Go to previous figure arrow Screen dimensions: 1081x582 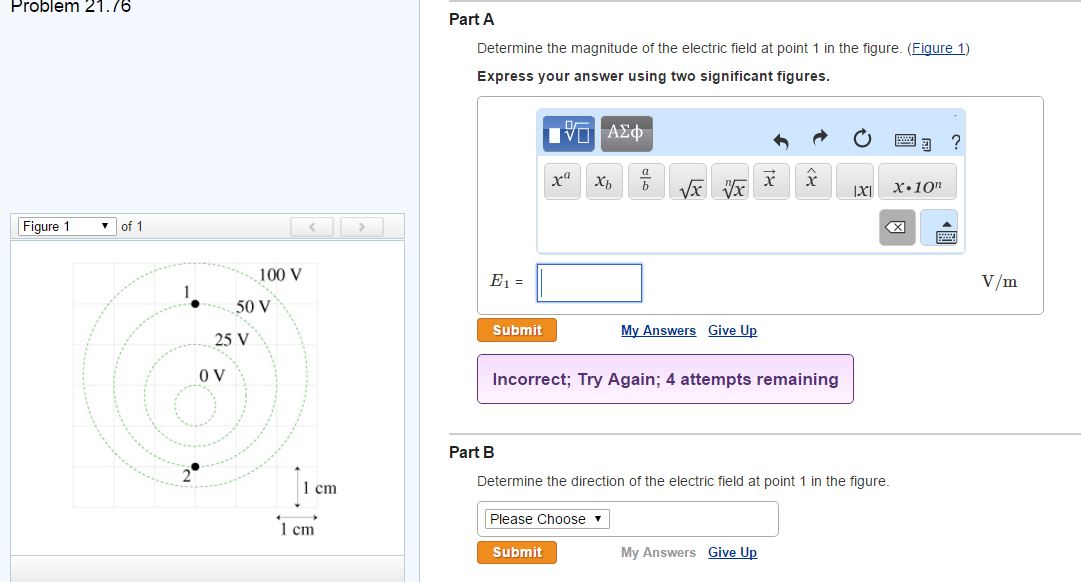312,227
